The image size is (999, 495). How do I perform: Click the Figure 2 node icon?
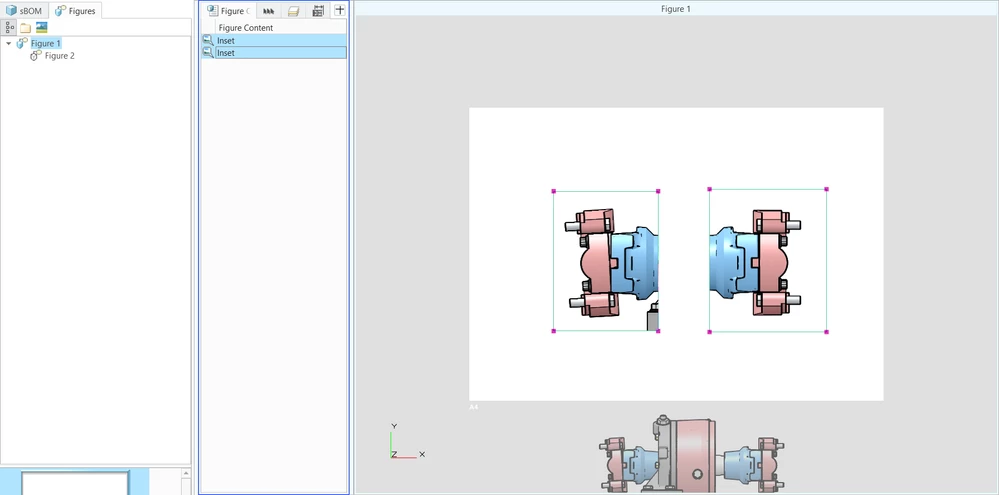pos(36,56)
